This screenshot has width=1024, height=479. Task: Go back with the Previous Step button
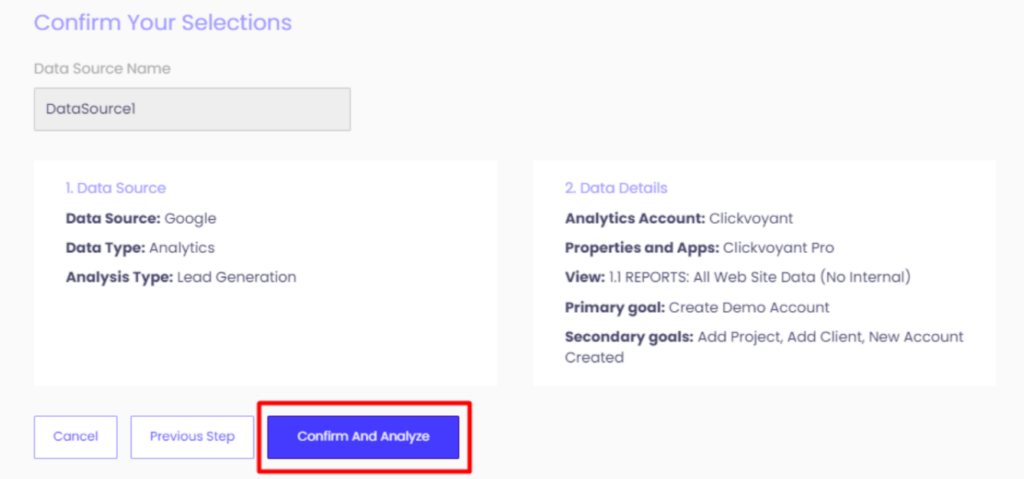pos(192,437)
